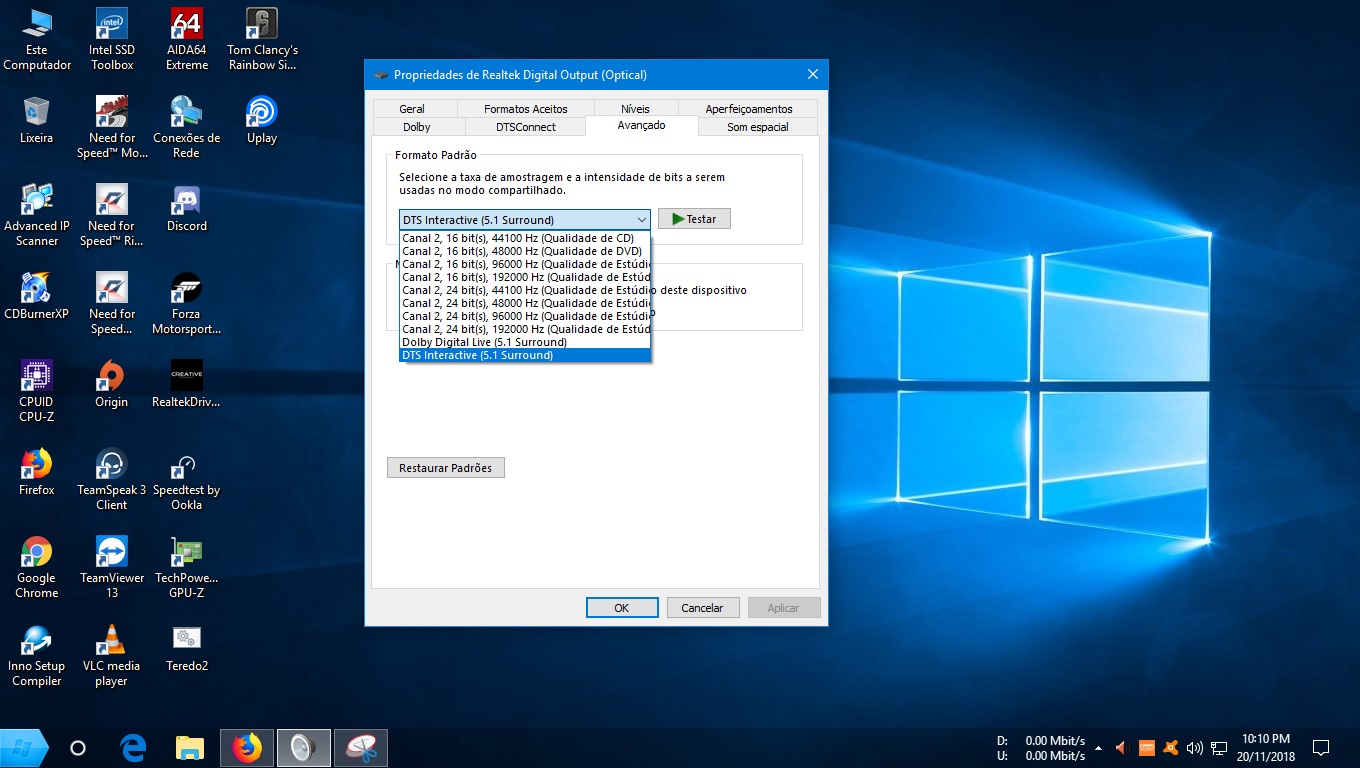Launch TeamSpeak 3 Client shortcut
The height and width of the screenshot is (768, 1360).
pos(112,480)
